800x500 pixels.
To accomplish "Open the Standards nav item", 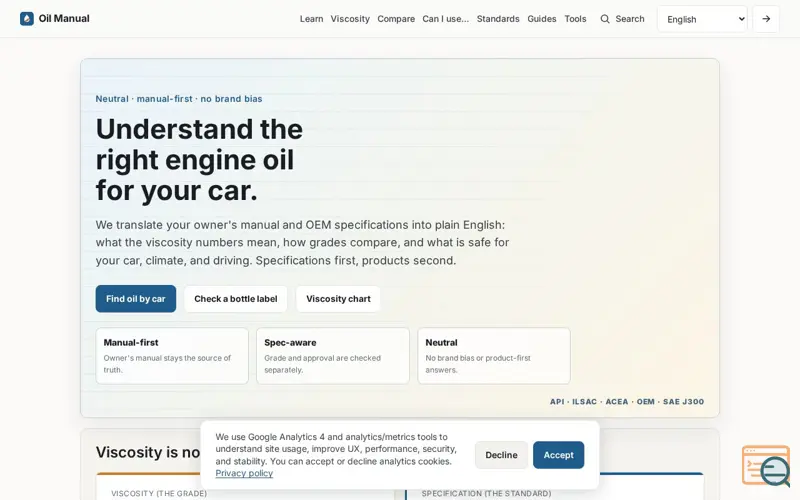I will tap(498, 19).
